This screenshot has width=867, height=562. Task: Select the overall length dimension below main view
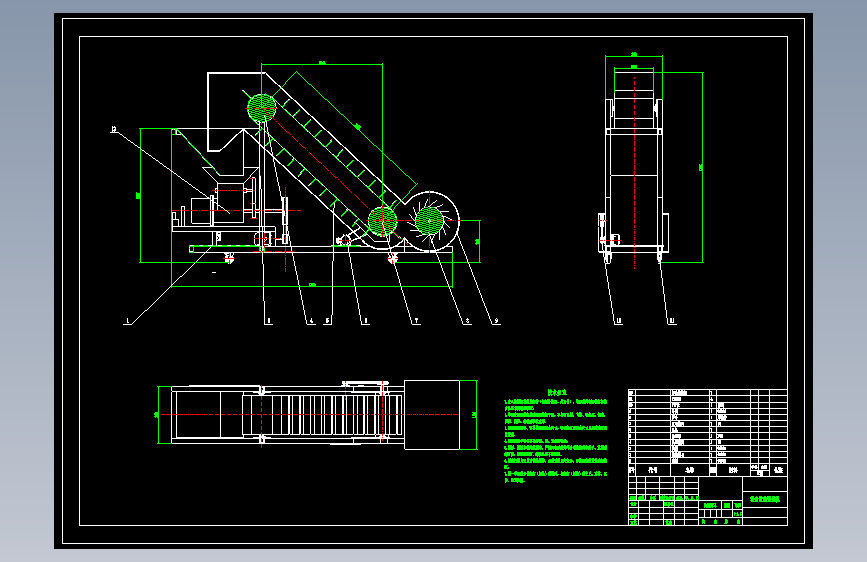(x=312, y=285)
